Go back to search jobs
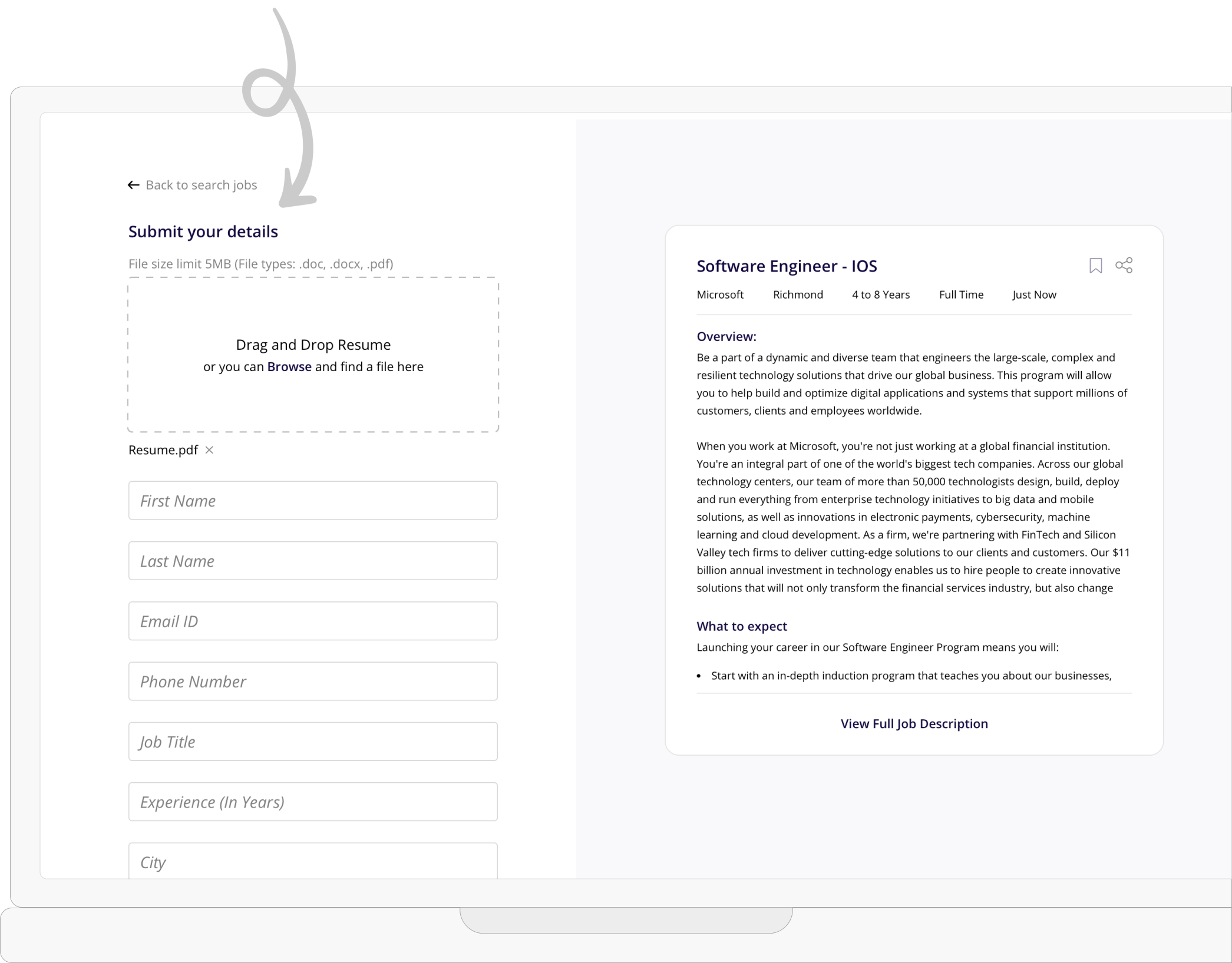 click(201, 185)
